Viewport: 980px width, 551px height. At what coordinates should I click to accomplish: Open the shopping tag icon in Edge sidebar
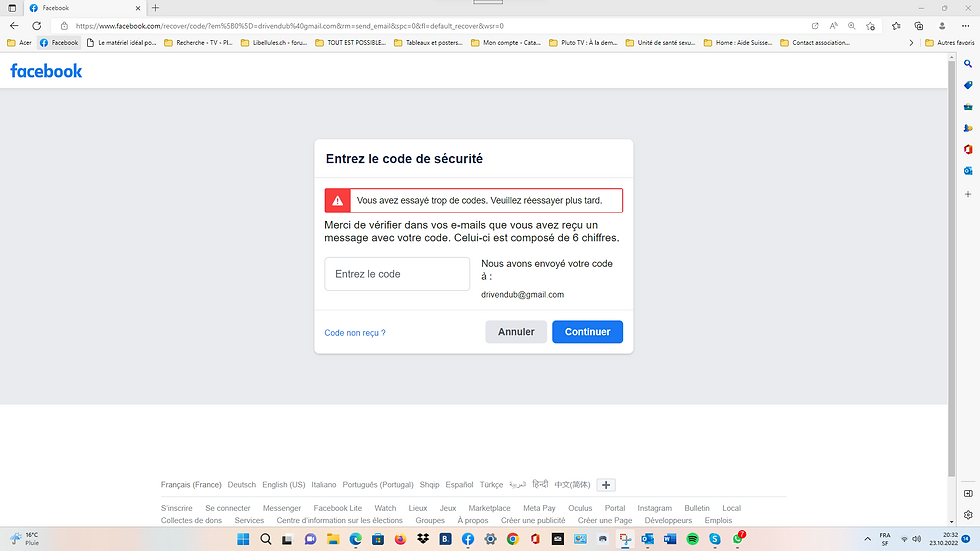pyautogui.click(x=968, y=85)
